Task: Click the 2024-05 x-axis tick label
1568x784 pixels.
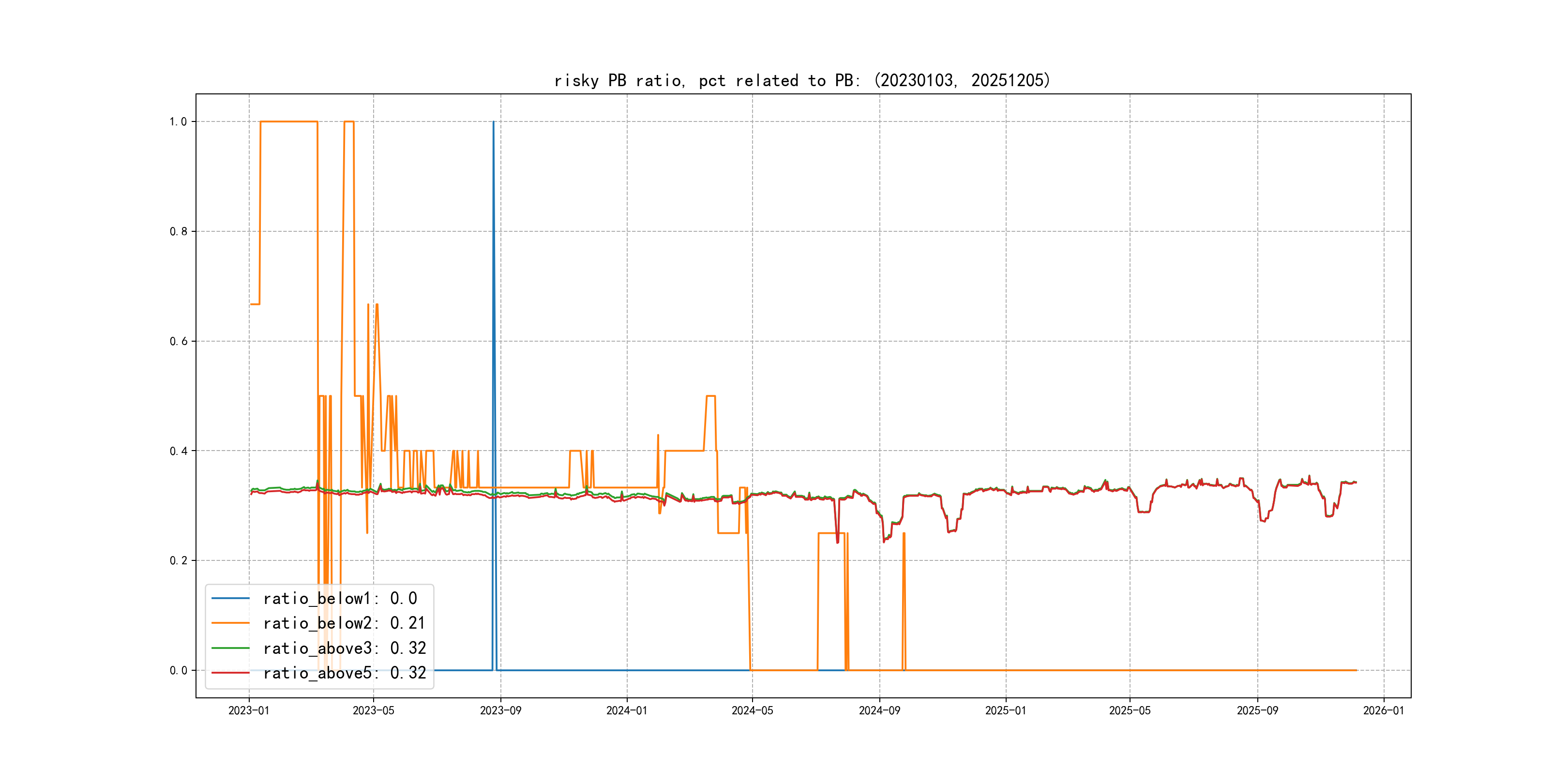Action: point(753,711)
